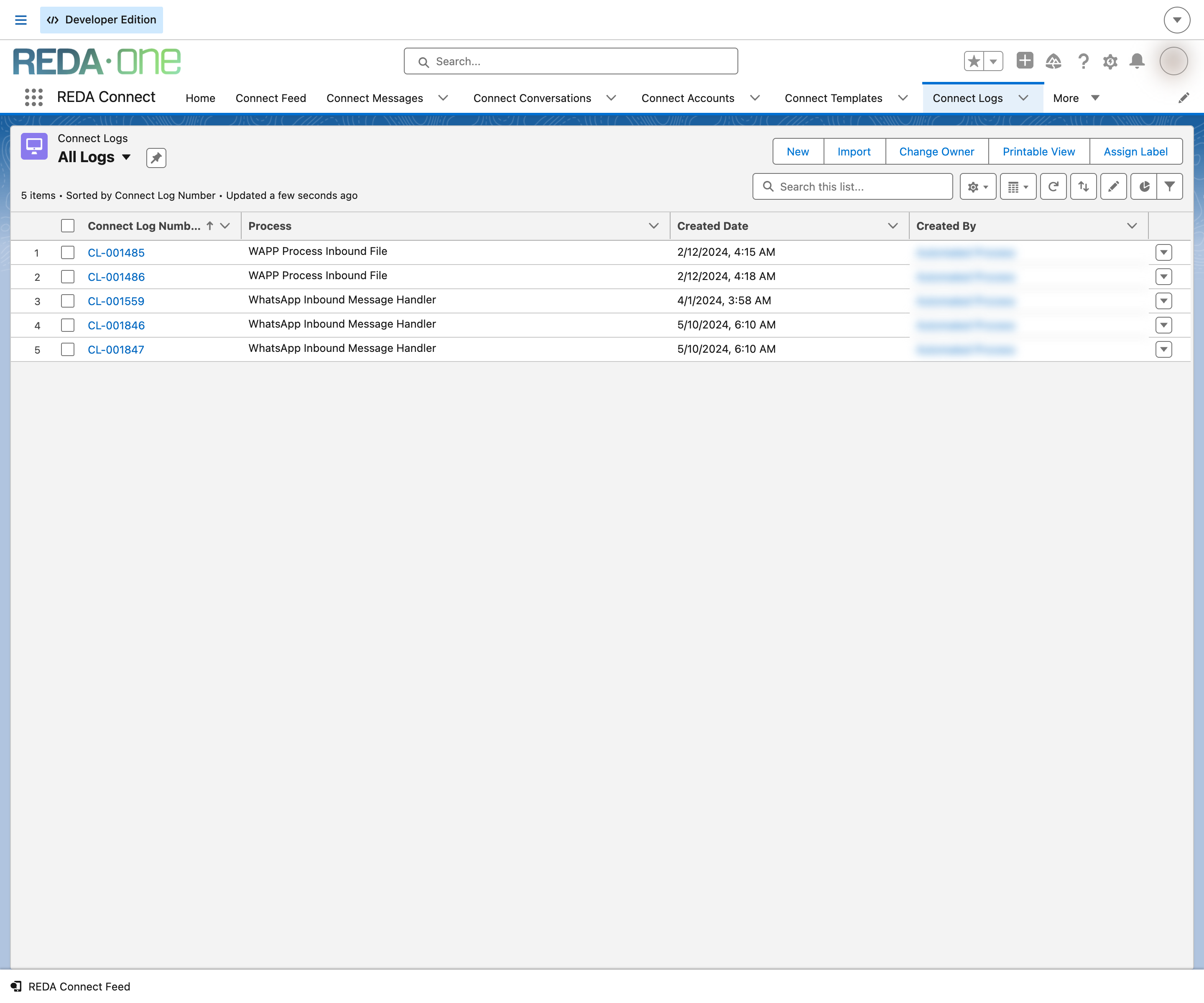Click the Search this list field

click(852, 186)
